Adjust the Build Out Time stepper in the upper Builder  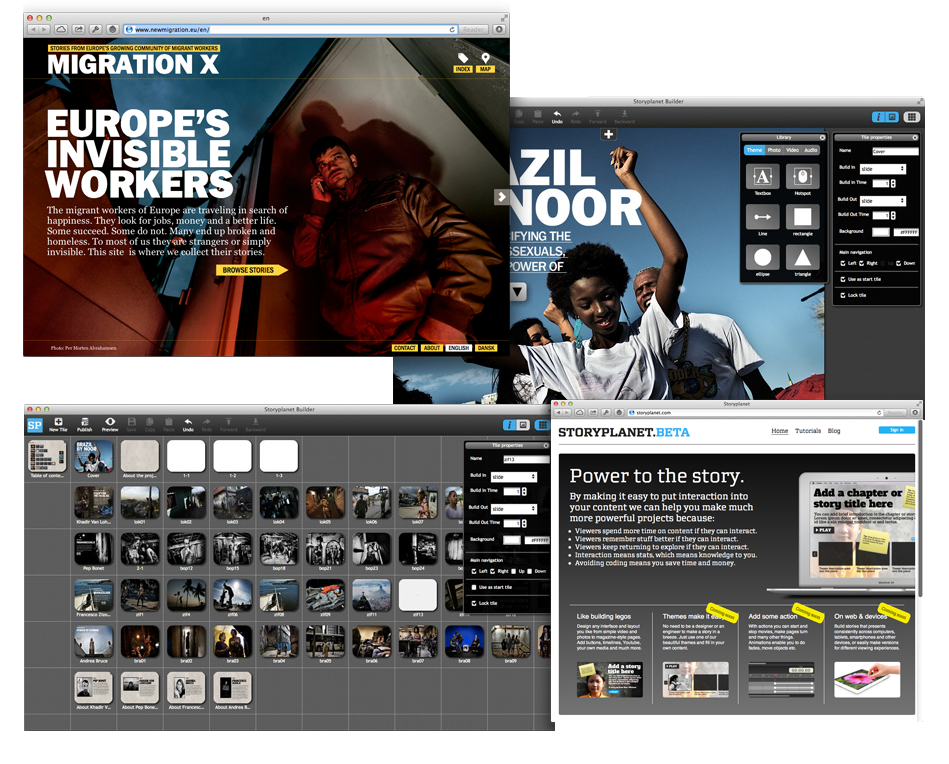click(893, 215)
